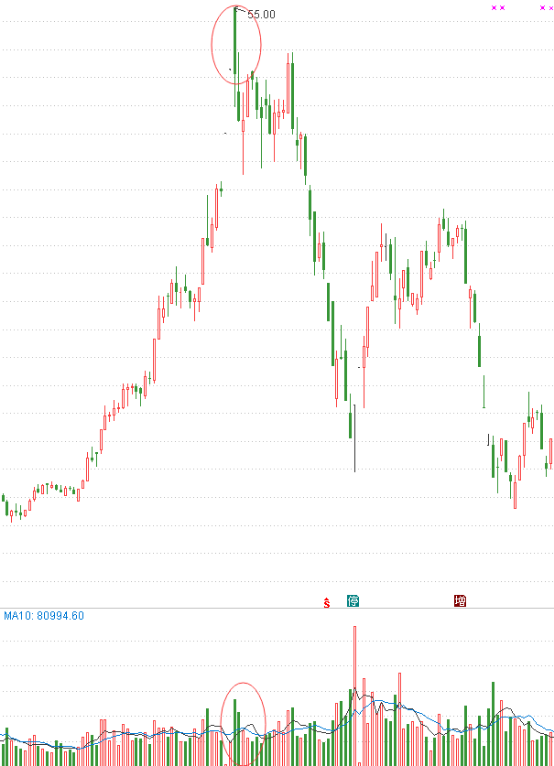Click the tallest red volume bar
Screen dimensions: 554x766
pos(355,696)
